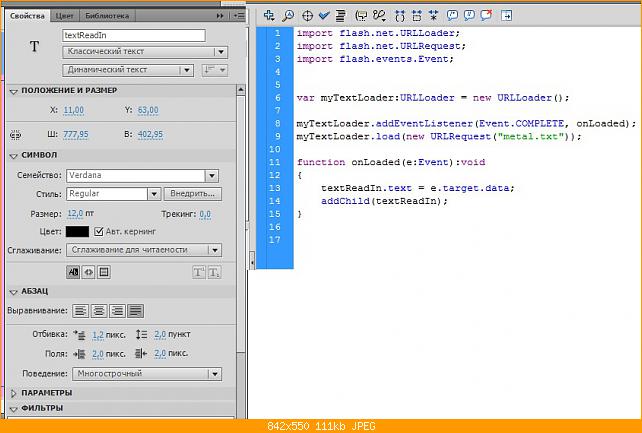Click the left margin icon beside Поля

(79, 354)
